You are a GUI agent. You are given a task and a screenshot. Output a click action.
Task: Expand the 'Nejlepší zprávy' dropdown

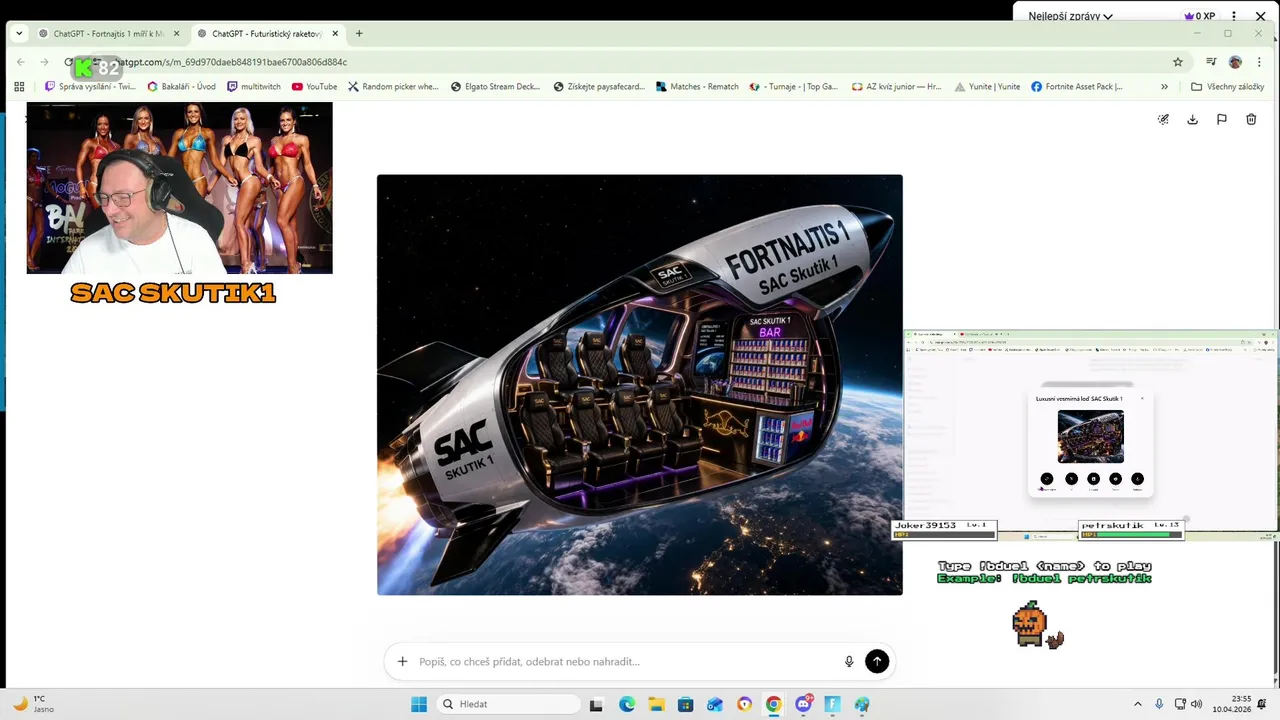pos(1070,16)
